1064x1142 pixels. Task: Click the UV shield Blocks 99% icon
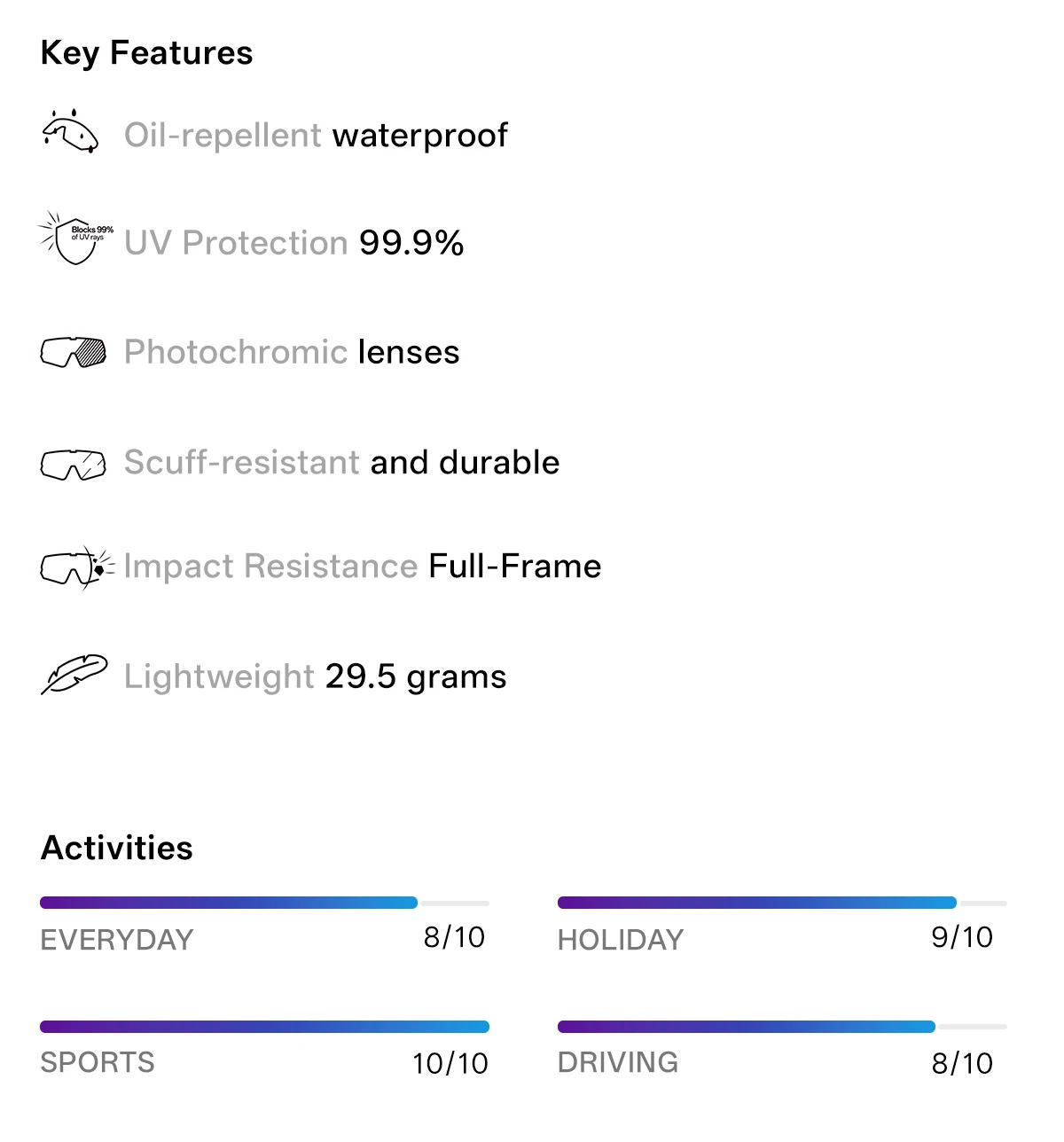tap(75, 239)
